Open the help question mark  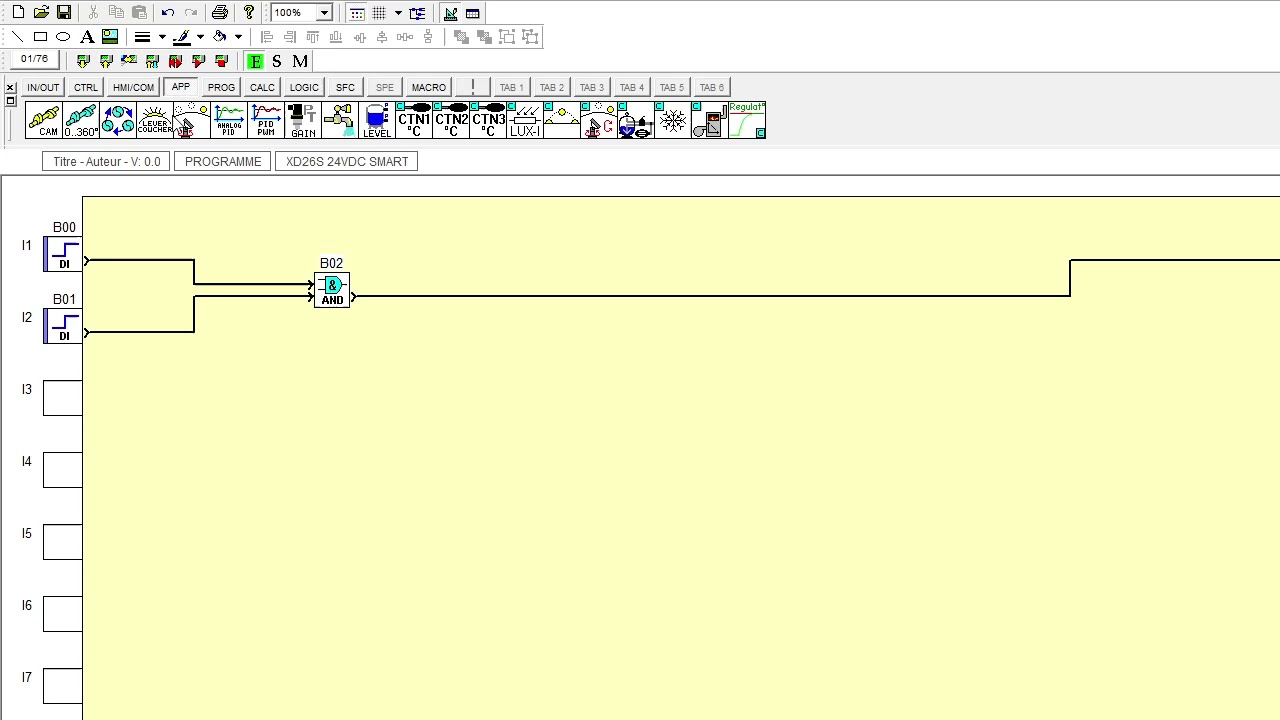(249, 13)
